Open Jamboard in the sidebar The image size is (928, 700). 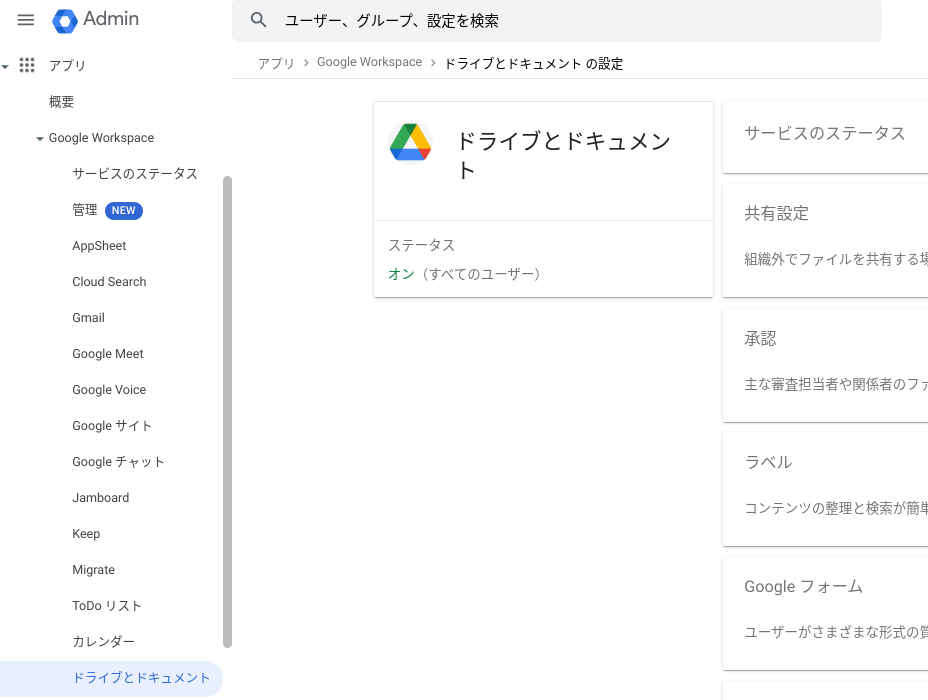(101, 498)
